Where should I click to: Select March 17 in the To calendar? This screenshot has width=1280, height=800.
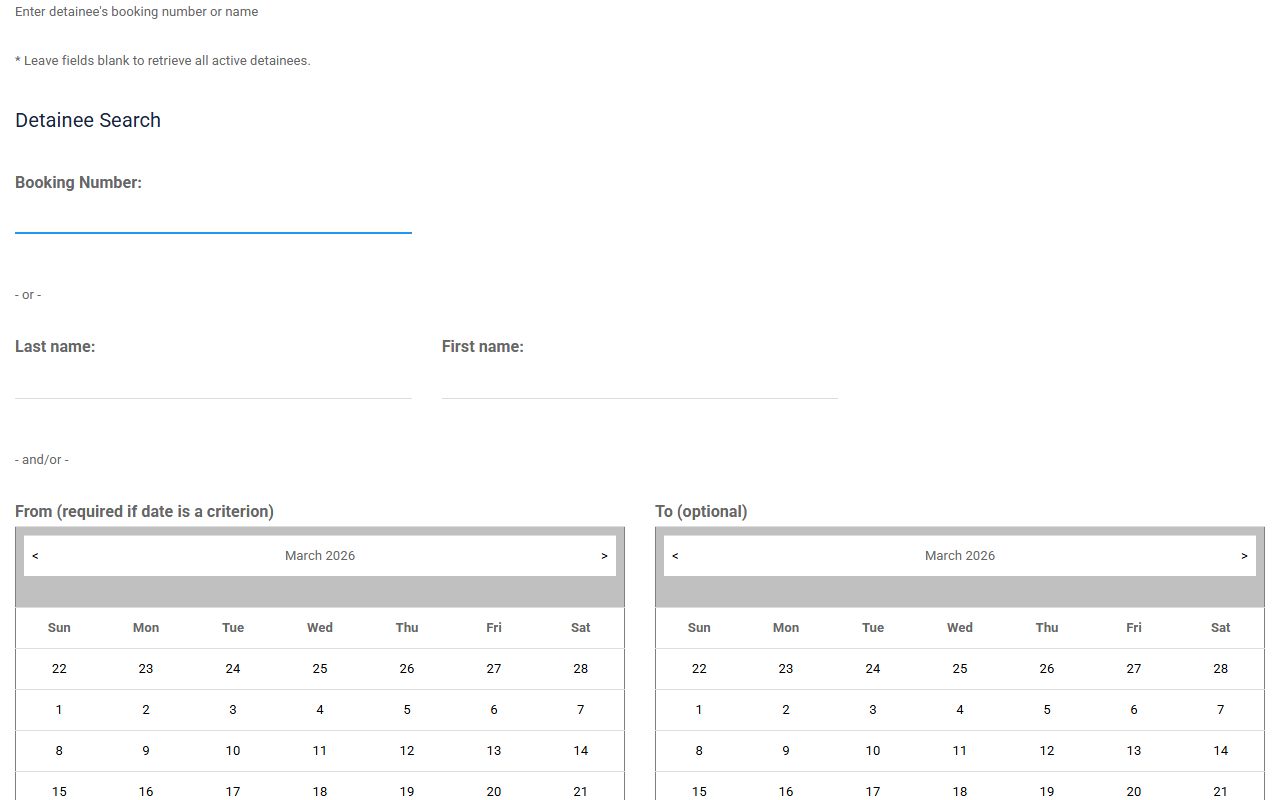[x=873, y=791]
